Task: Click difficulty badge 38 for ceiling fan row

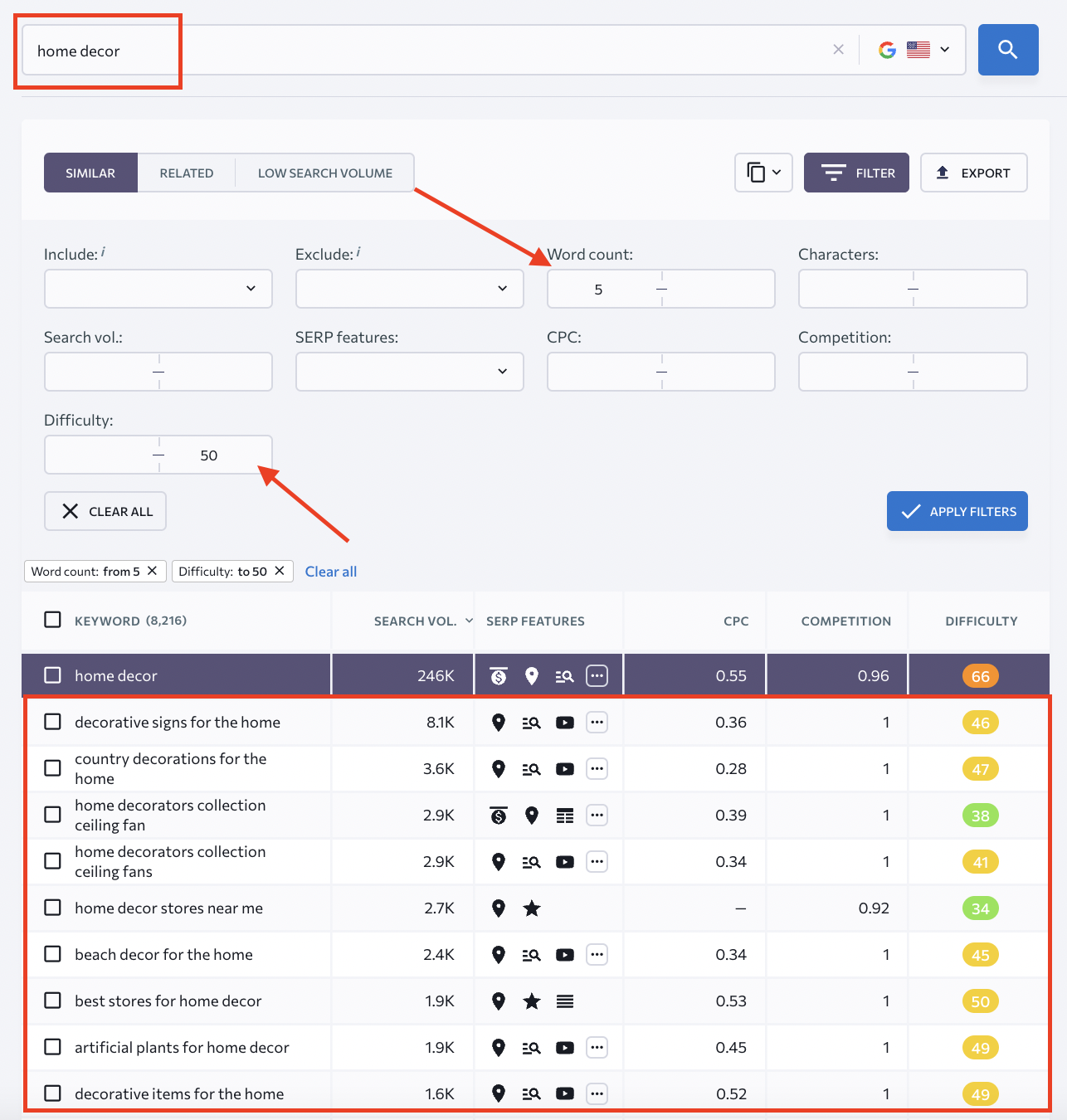Action: point(981,816)
